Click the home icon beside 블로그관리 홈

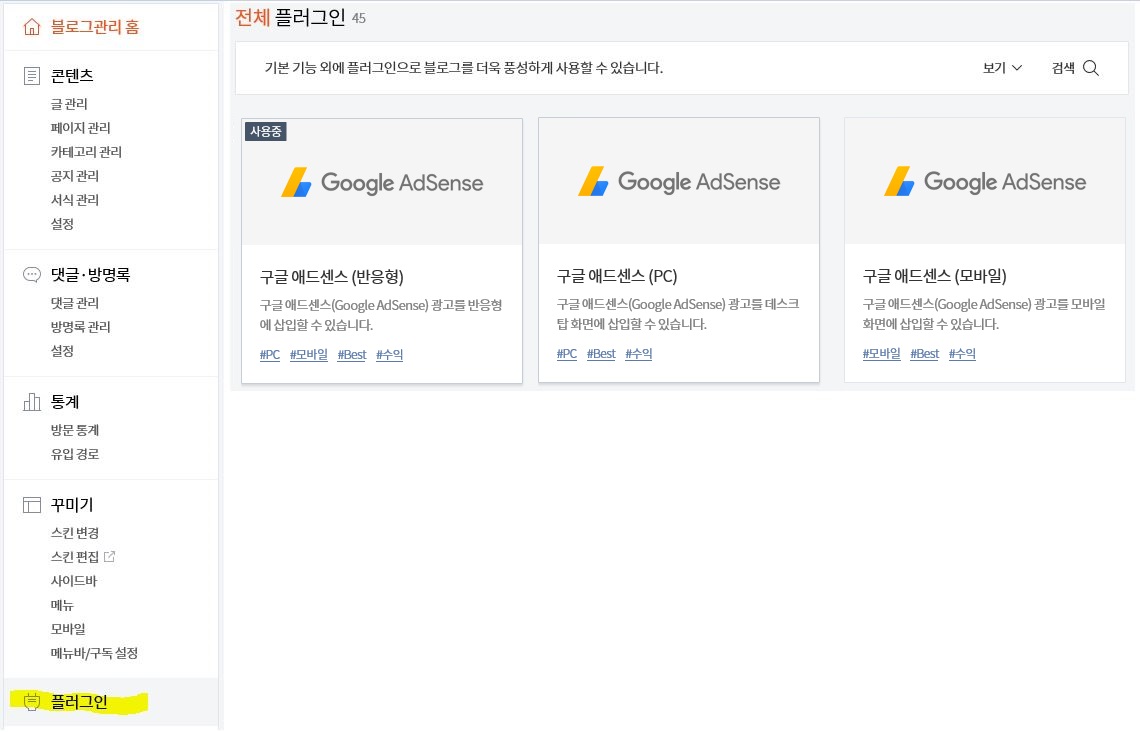[32, 27]
